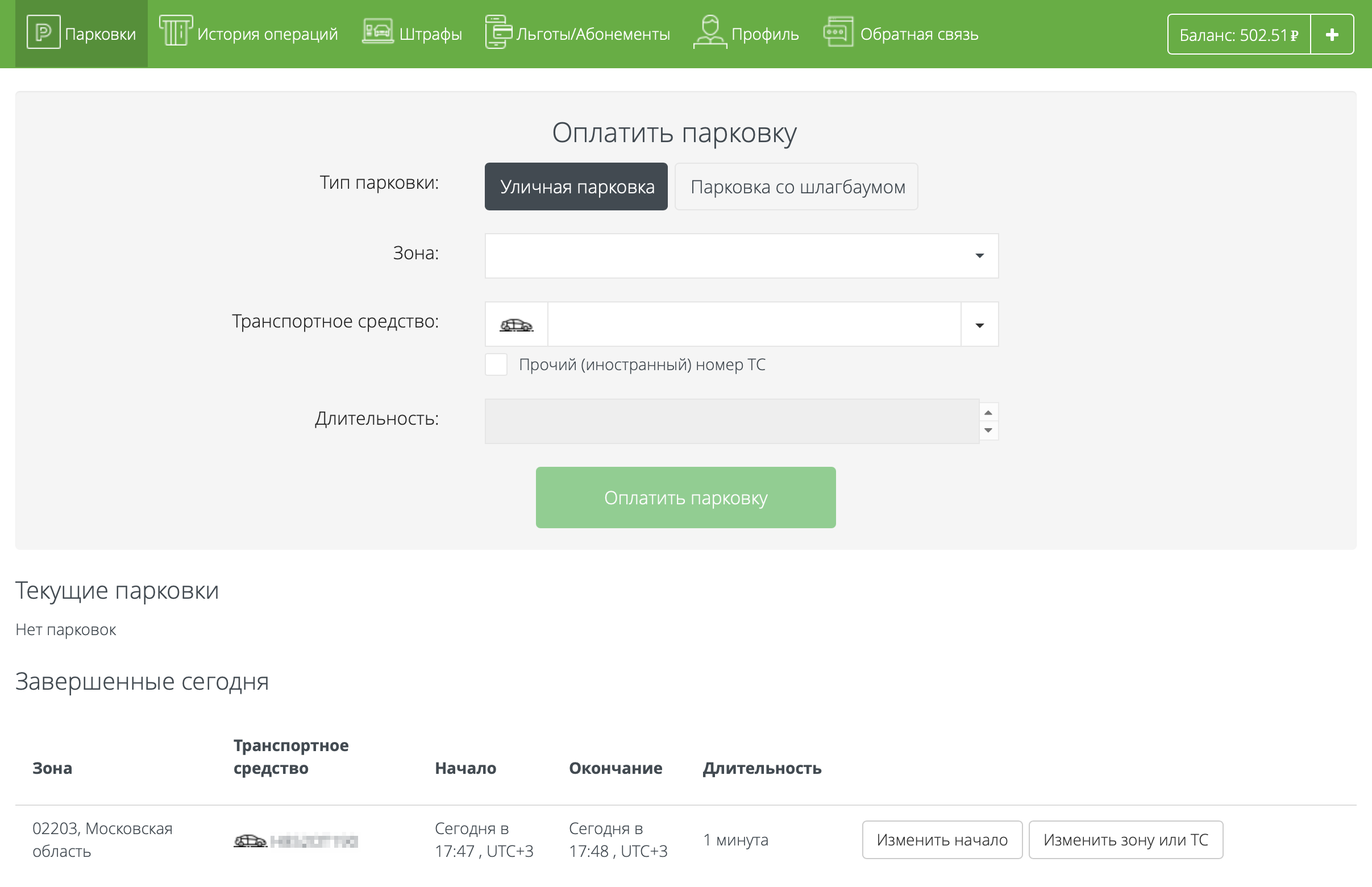Open the Профиль menu item
Screen dimensions: 1372x887
(x=764, y=34)
